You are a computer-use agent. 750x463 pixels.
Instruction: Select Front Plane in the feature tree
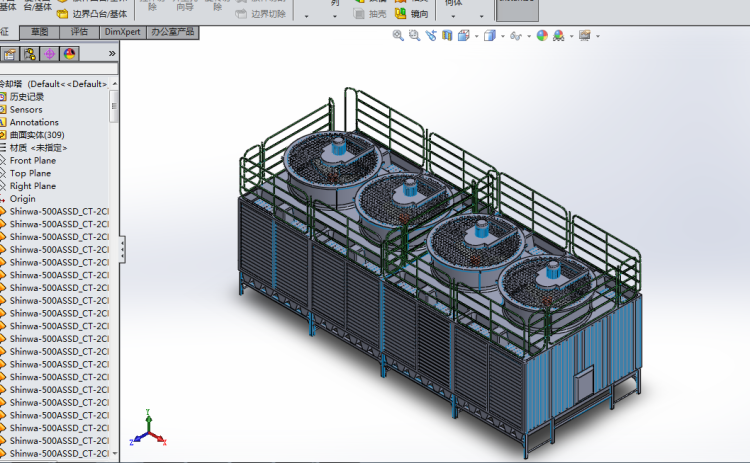click(x=33, y=160)
